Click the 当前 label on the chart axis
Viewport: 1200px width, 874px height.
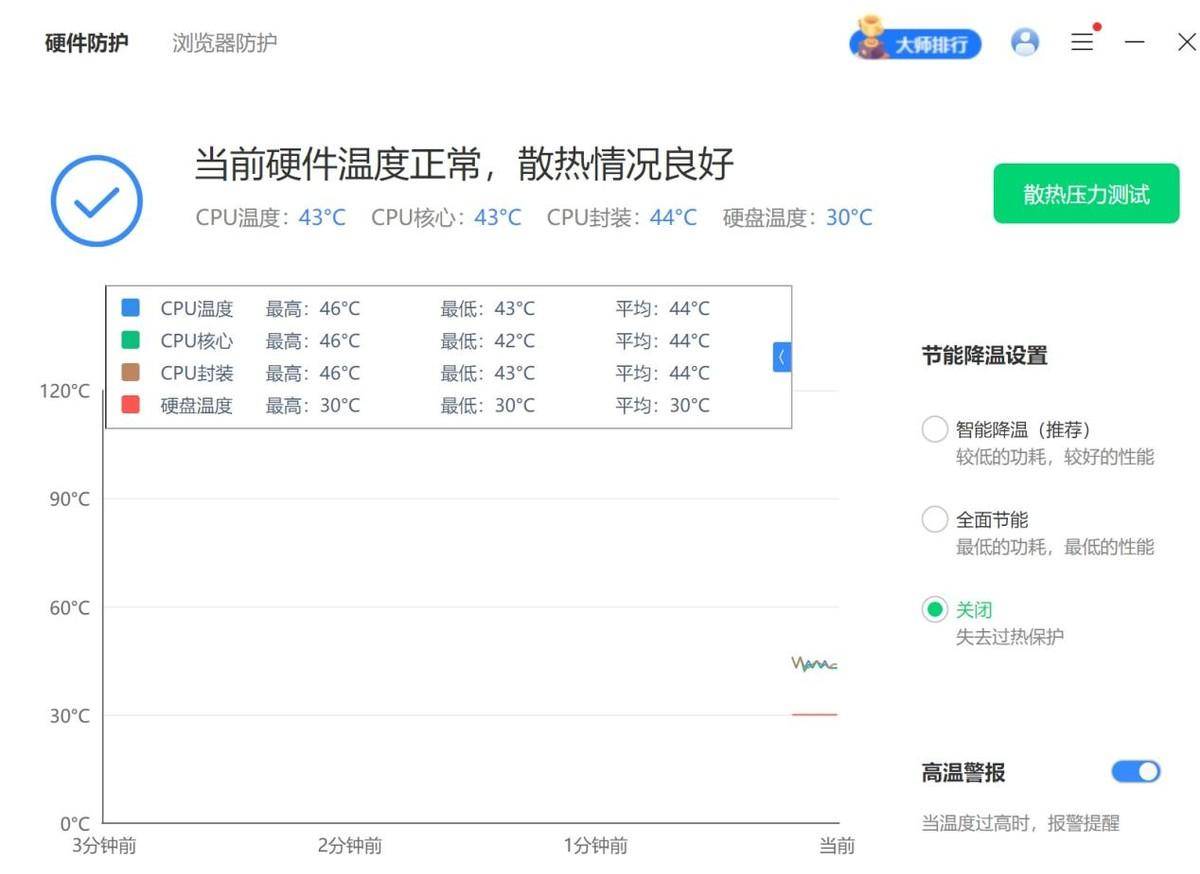(x=836, y=846)
